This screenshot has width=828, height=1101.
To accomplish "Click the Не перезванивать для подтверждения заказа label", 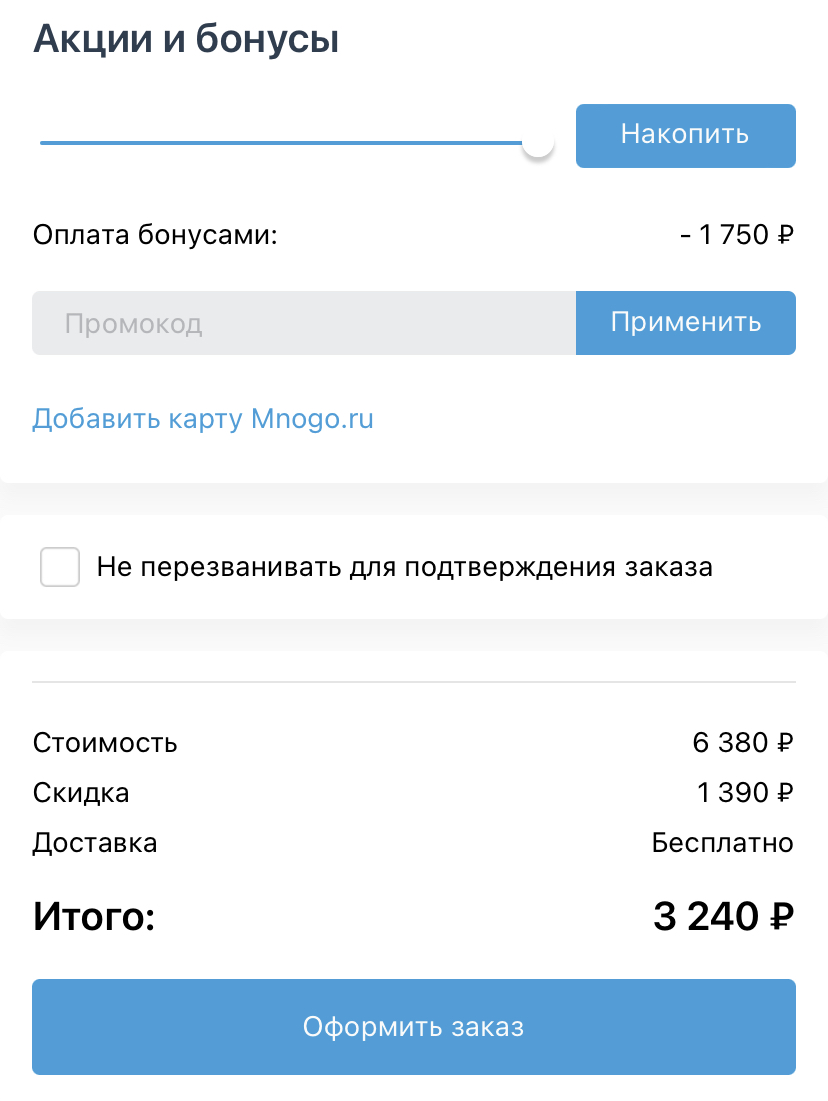I will point(405,567).
